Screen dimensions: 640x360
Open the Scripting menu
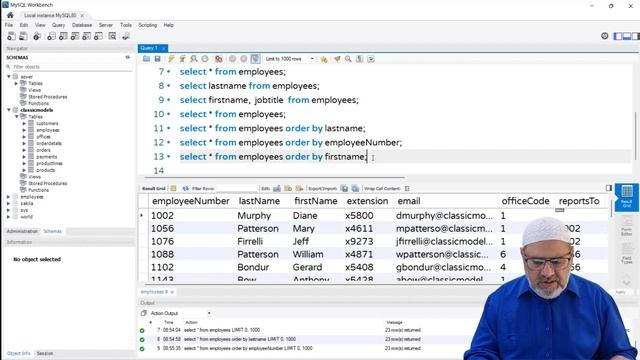(x=147, y=25)
